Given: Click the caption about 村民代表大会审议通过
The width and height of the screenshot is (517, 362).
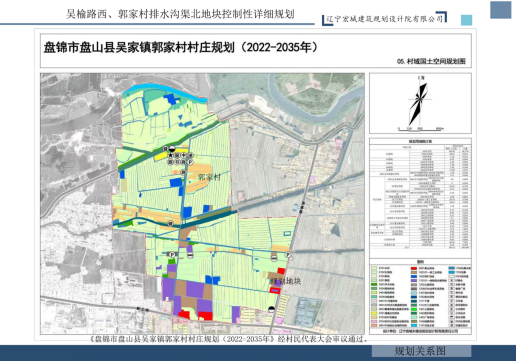Looking at the screenshot, I should click(x=229, y=339).
